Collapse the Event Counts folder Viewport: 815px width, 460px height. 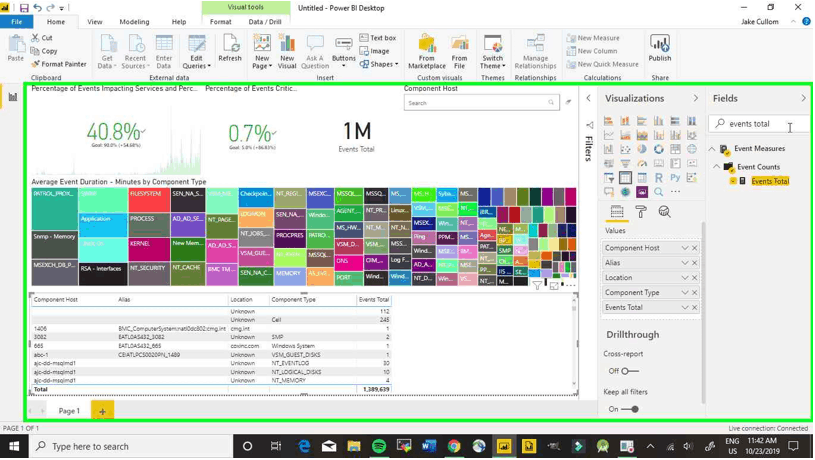click(x=717, y=167)
